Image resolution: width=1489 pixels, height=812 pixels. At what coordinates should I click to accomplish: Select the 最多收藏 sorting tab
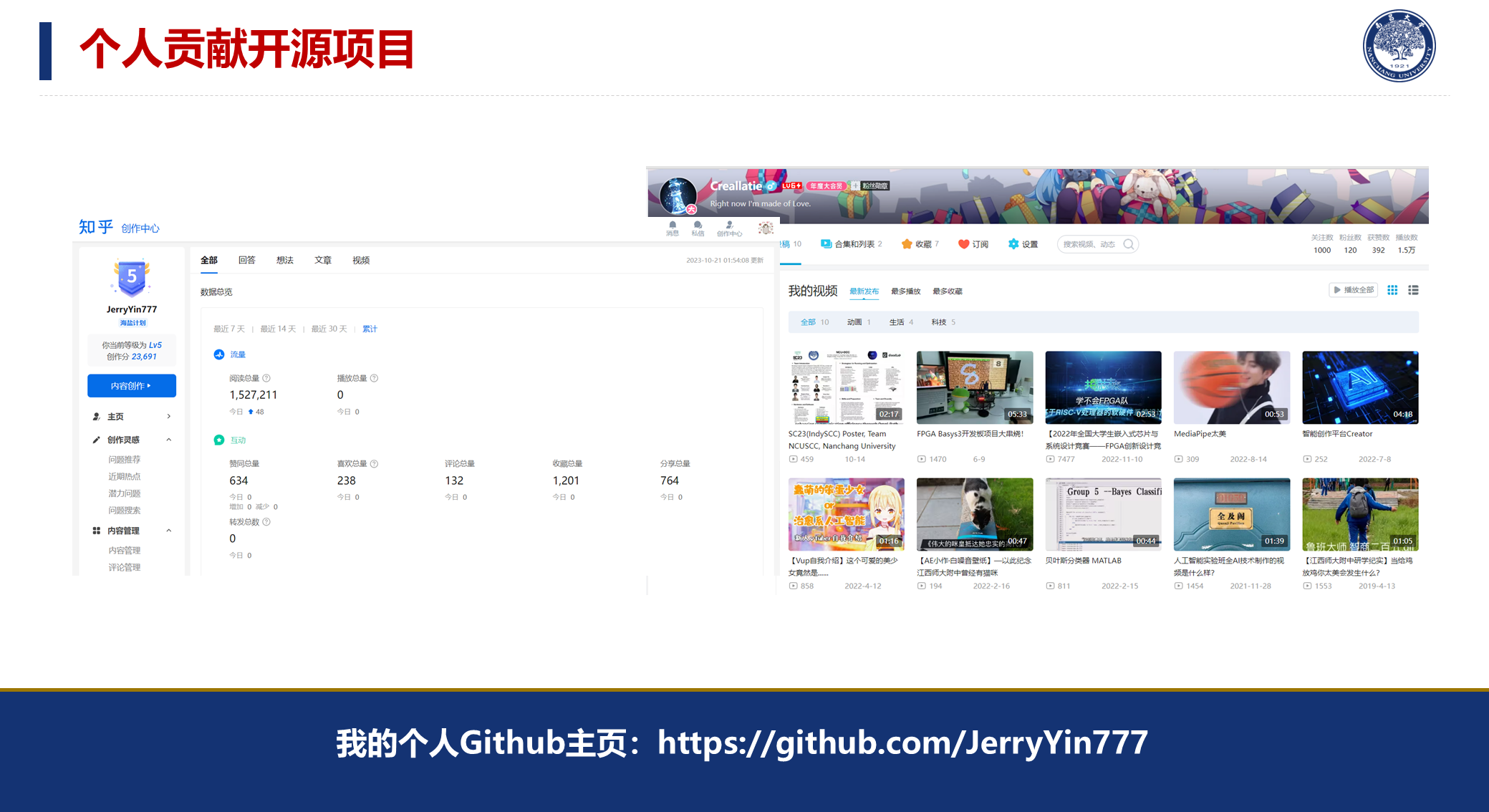pos(948,291)
